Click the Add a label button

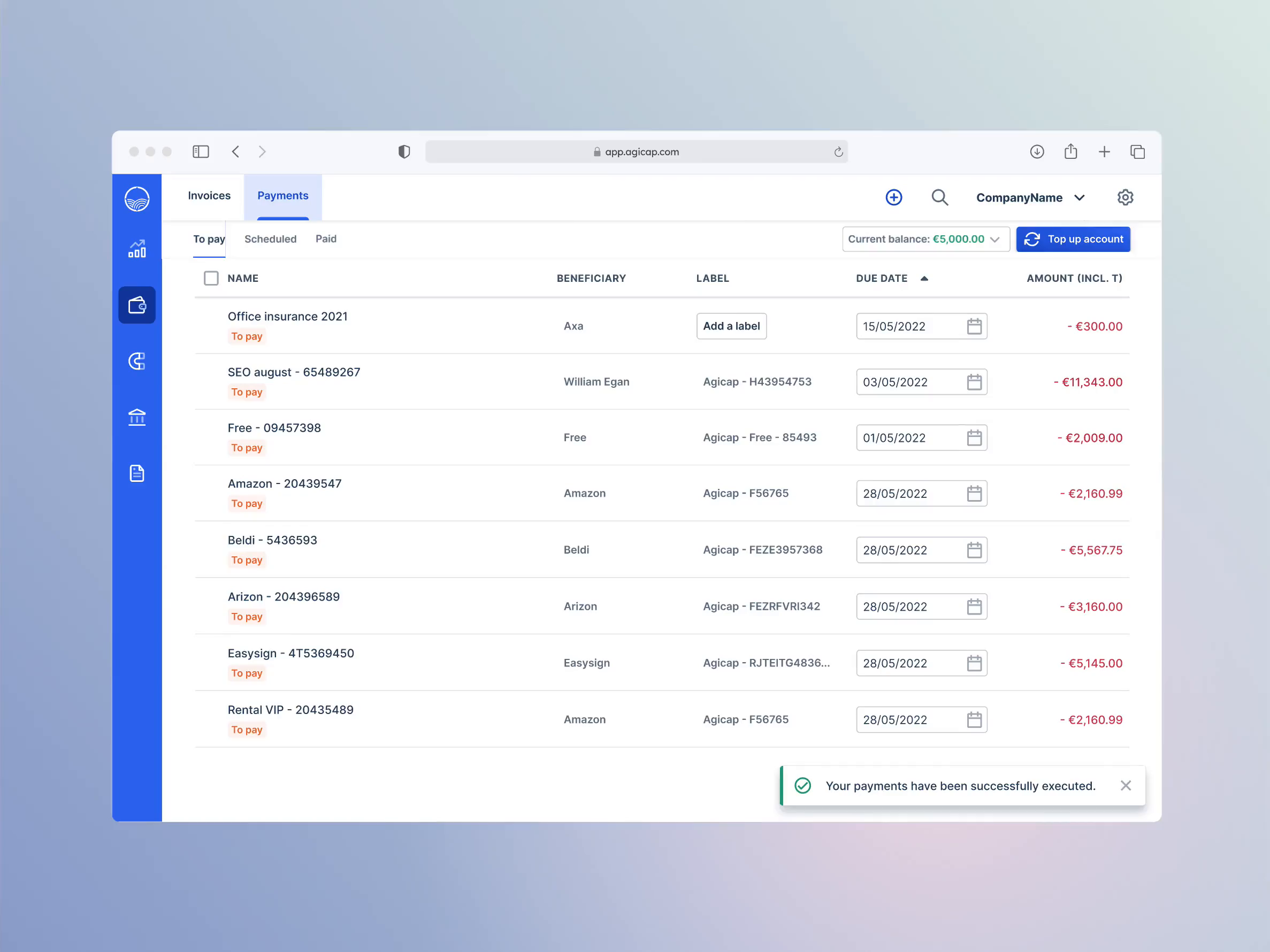(731, 326)
